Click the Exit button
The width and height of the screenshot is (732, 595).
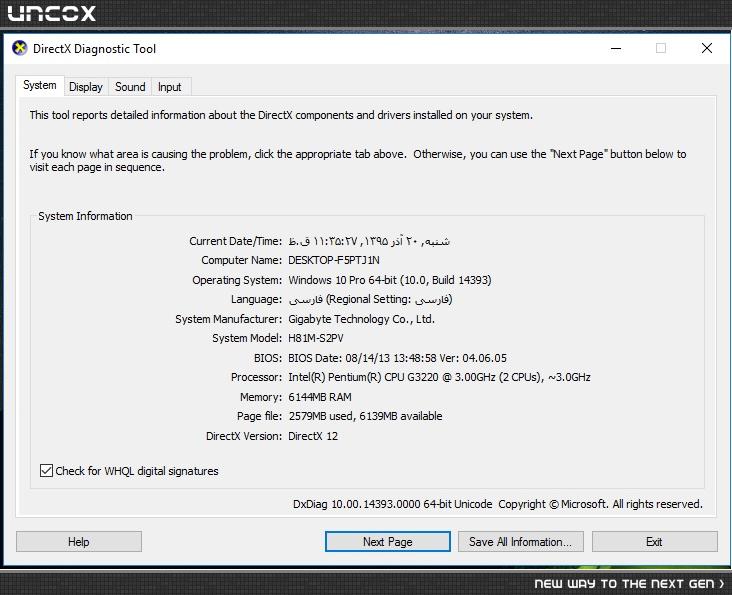pos(654,541)
